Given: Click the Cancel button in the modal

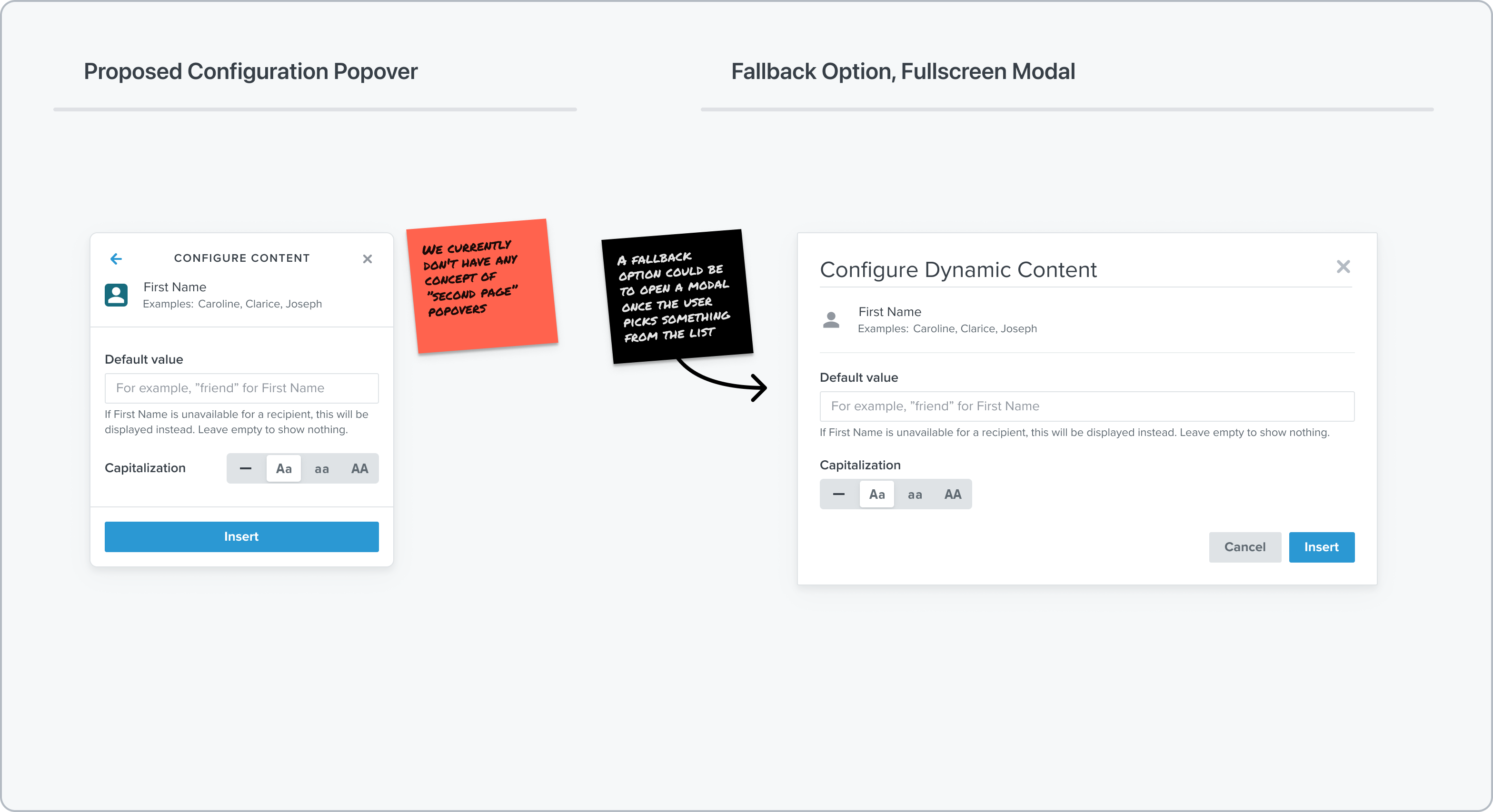Looking at the screenshot, I should pyautogui.click(x=1245, y=547).
